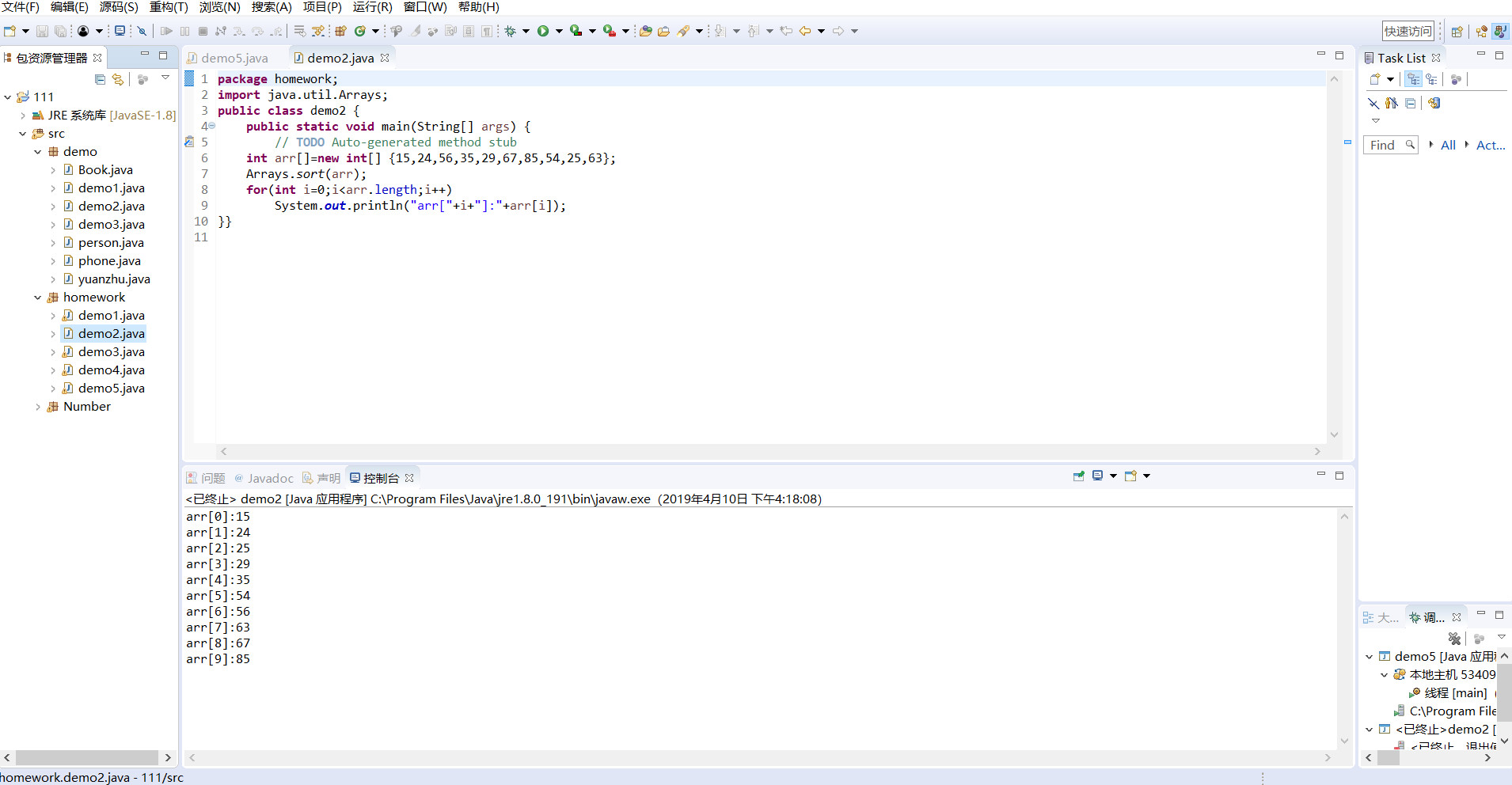Click Package Explorer horizontal scrollbar

tap(87, 757)
